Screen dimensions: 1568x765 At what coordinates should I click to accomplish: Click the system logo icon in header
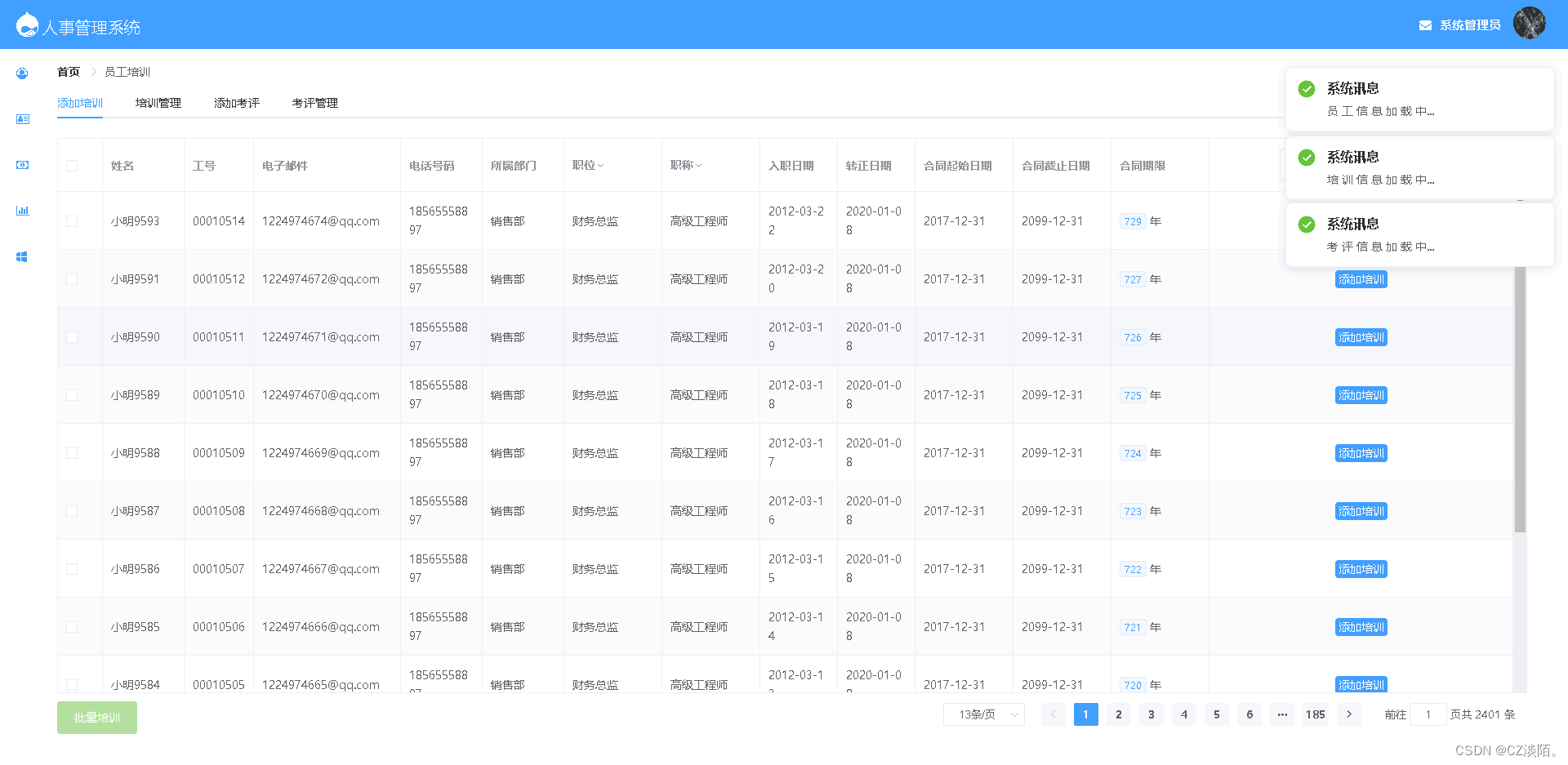tap(27, 24)
